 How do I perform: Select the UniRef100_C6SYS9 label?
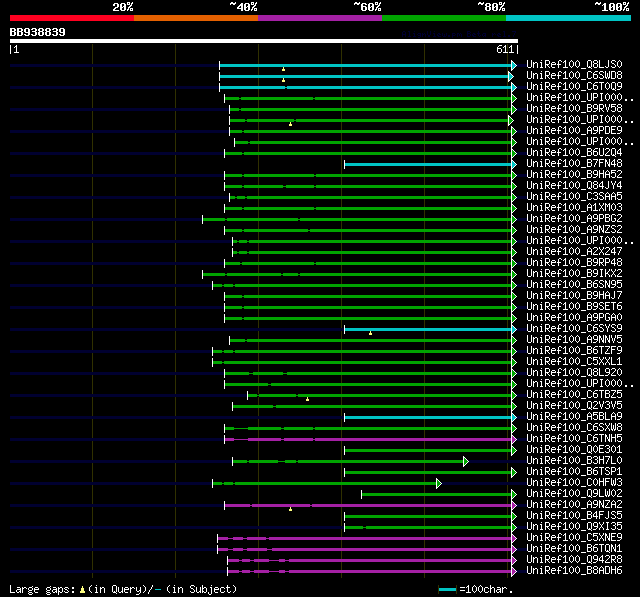(x=574, y=329)
